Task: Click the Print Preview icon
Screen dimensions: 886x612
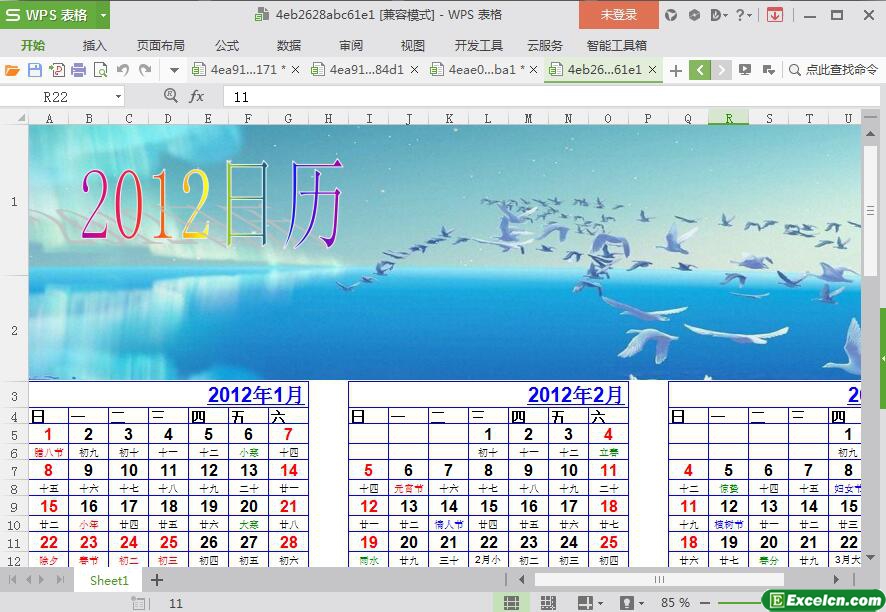Action: [100, 70]
